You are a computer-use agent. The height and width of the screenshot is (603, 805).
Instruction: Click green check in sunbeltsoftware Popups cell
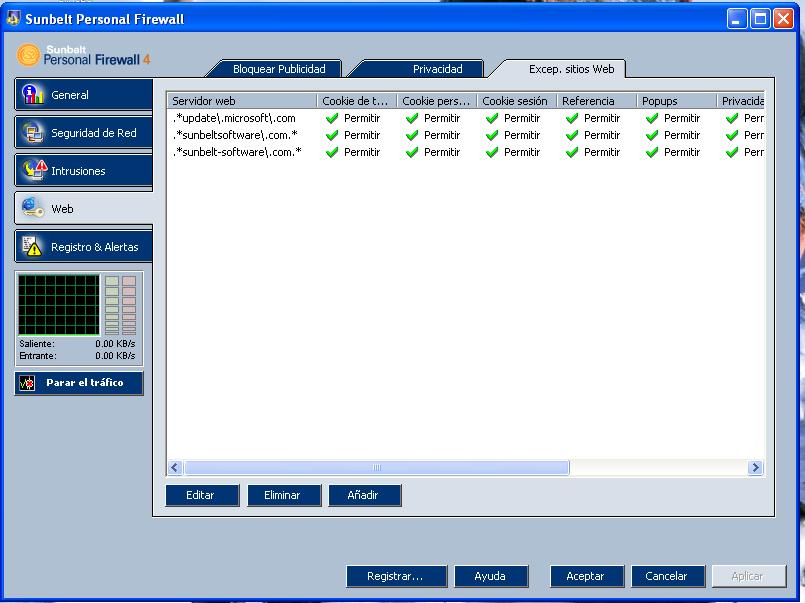tap(653, 135)
